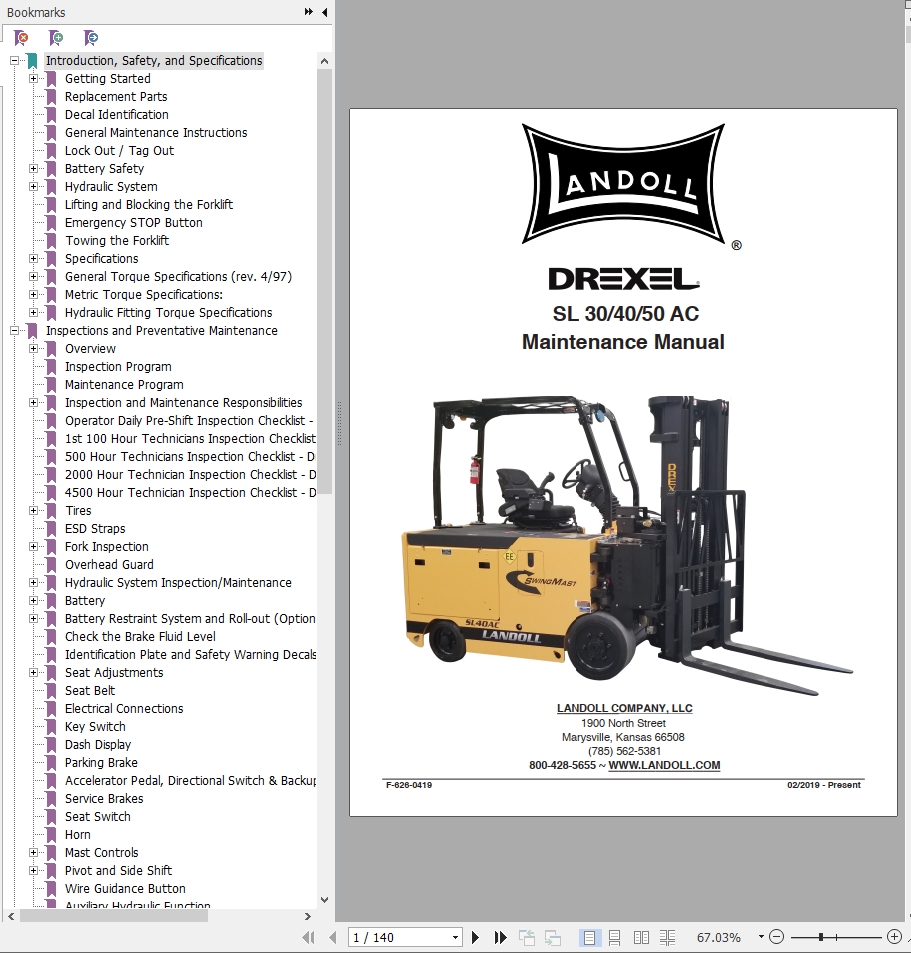The width and height of the screenshot is (911, 953).
Task: Click the panel splitter grip handle
Action: (339, 423)
